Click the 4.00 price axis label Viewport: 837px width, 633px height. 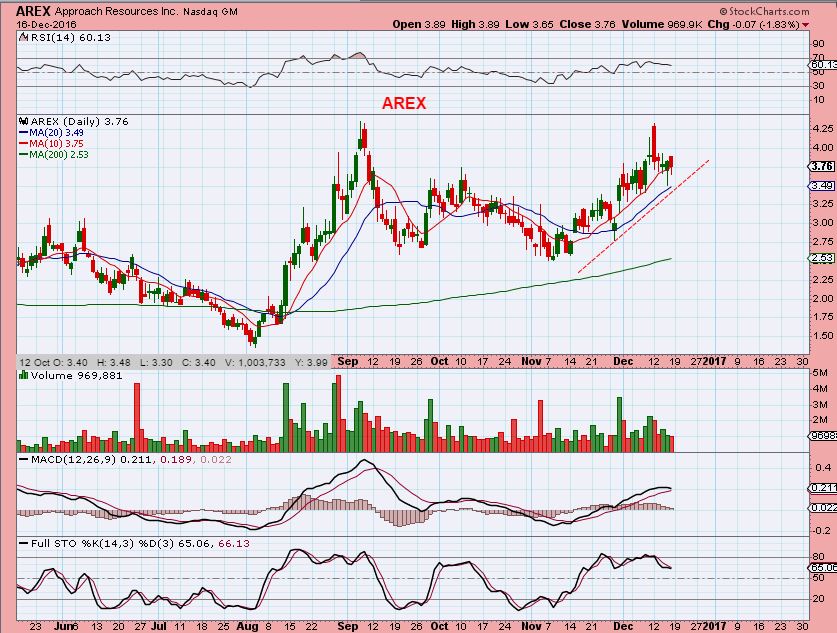click(x=824, y=148)
